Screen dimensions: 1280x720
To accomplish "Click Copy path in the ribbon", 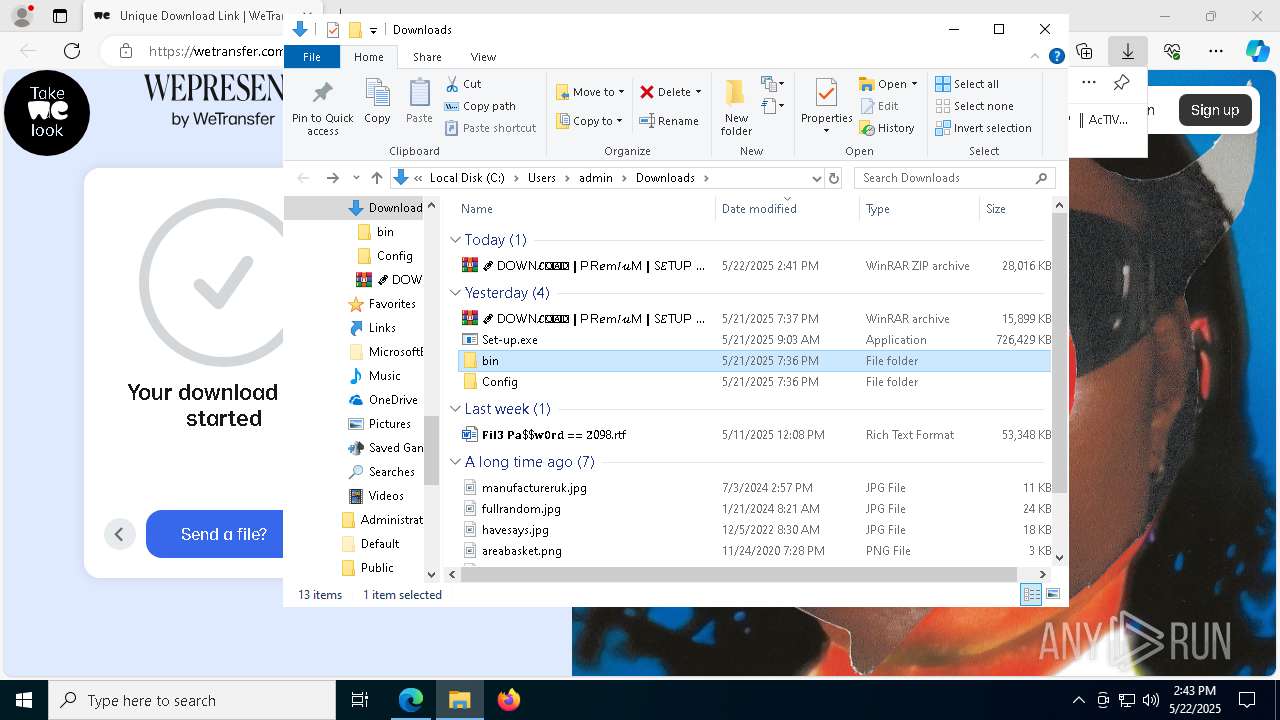I will [x=480, y=106].
